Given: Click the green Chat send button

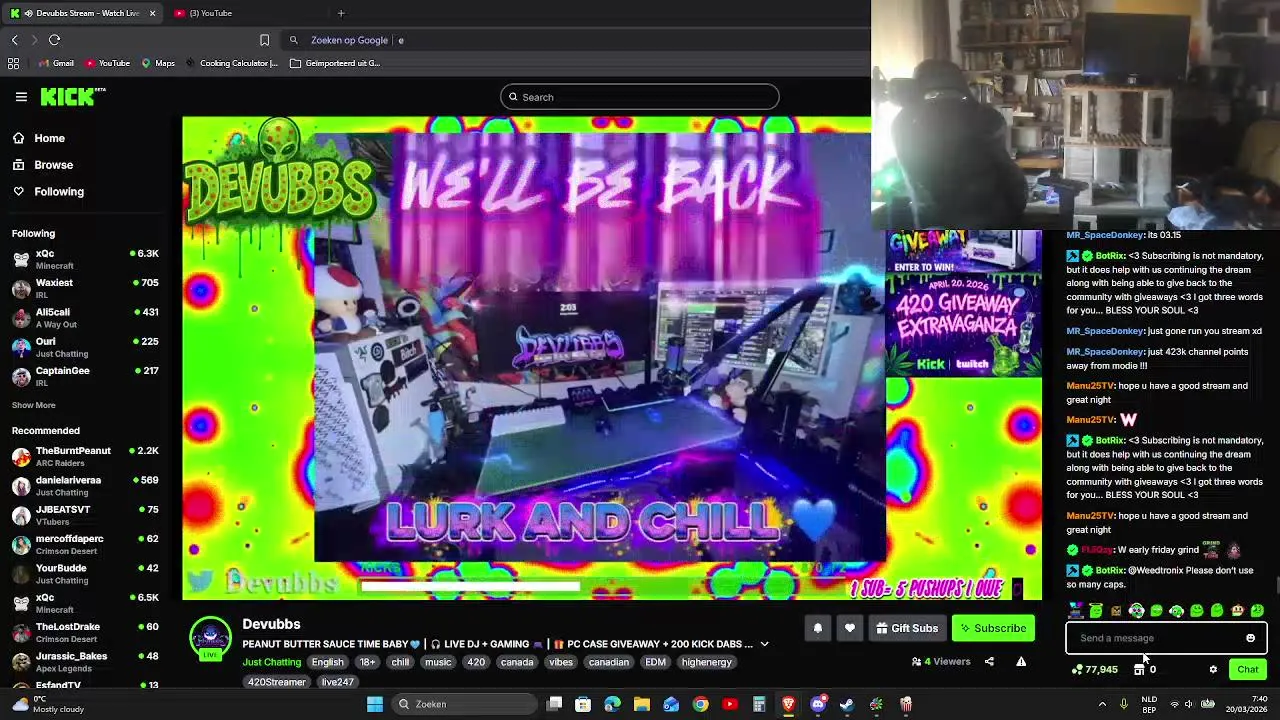Looking at the screenshot, I should click(1248, 670).
